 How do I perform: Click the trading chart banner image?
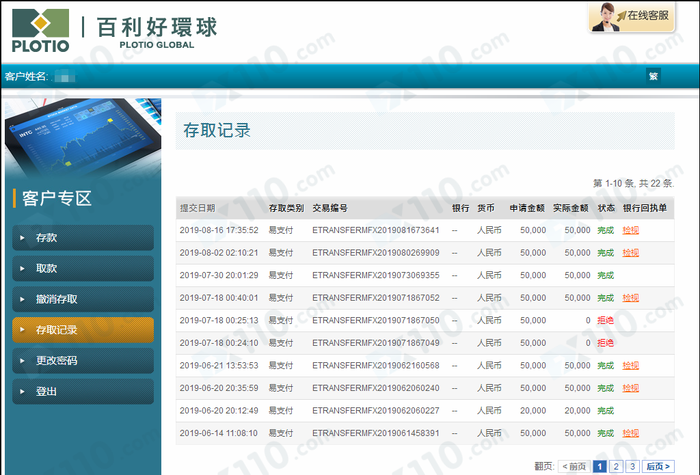click(80, 138)
